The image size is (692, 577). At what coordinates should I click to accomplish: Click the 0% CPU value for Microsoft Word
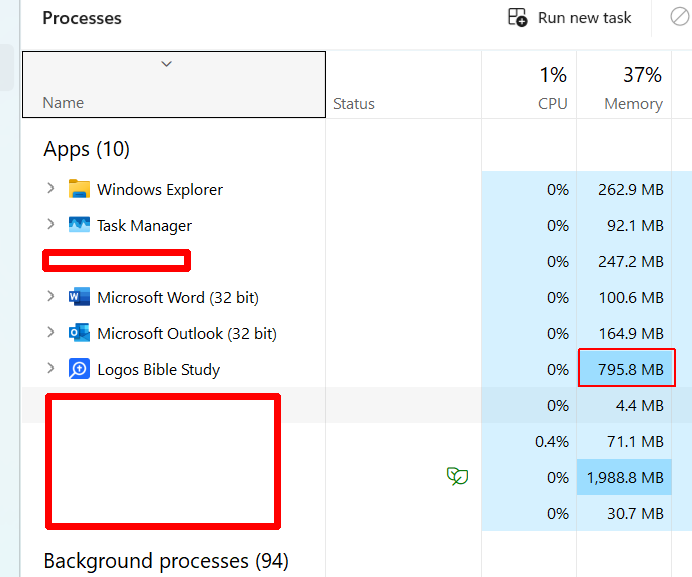tap(558, 298)
